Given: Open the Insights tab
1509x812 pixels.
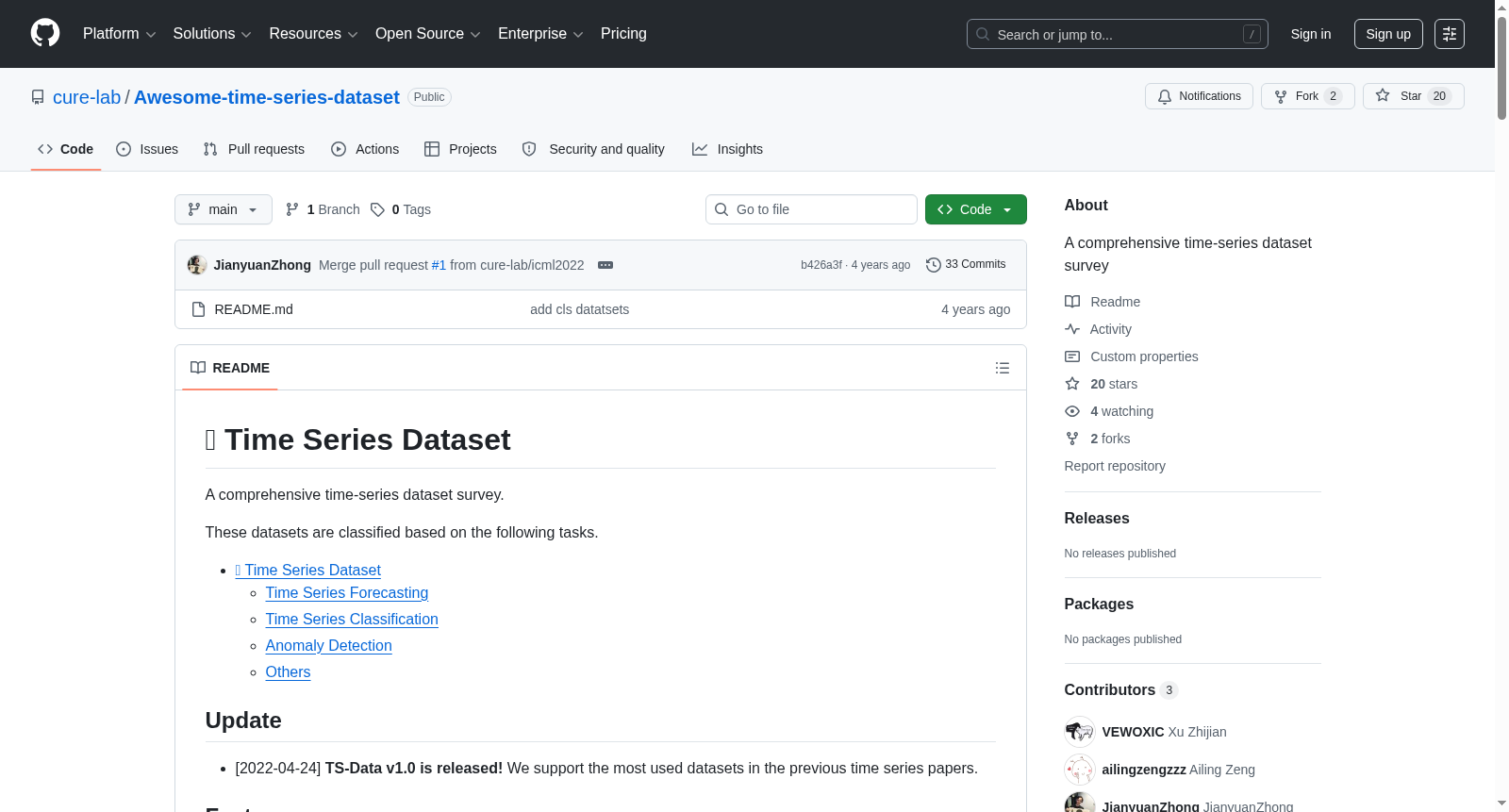Looking at the screenshot, I should pyautogui.click(x=727, y=149).
